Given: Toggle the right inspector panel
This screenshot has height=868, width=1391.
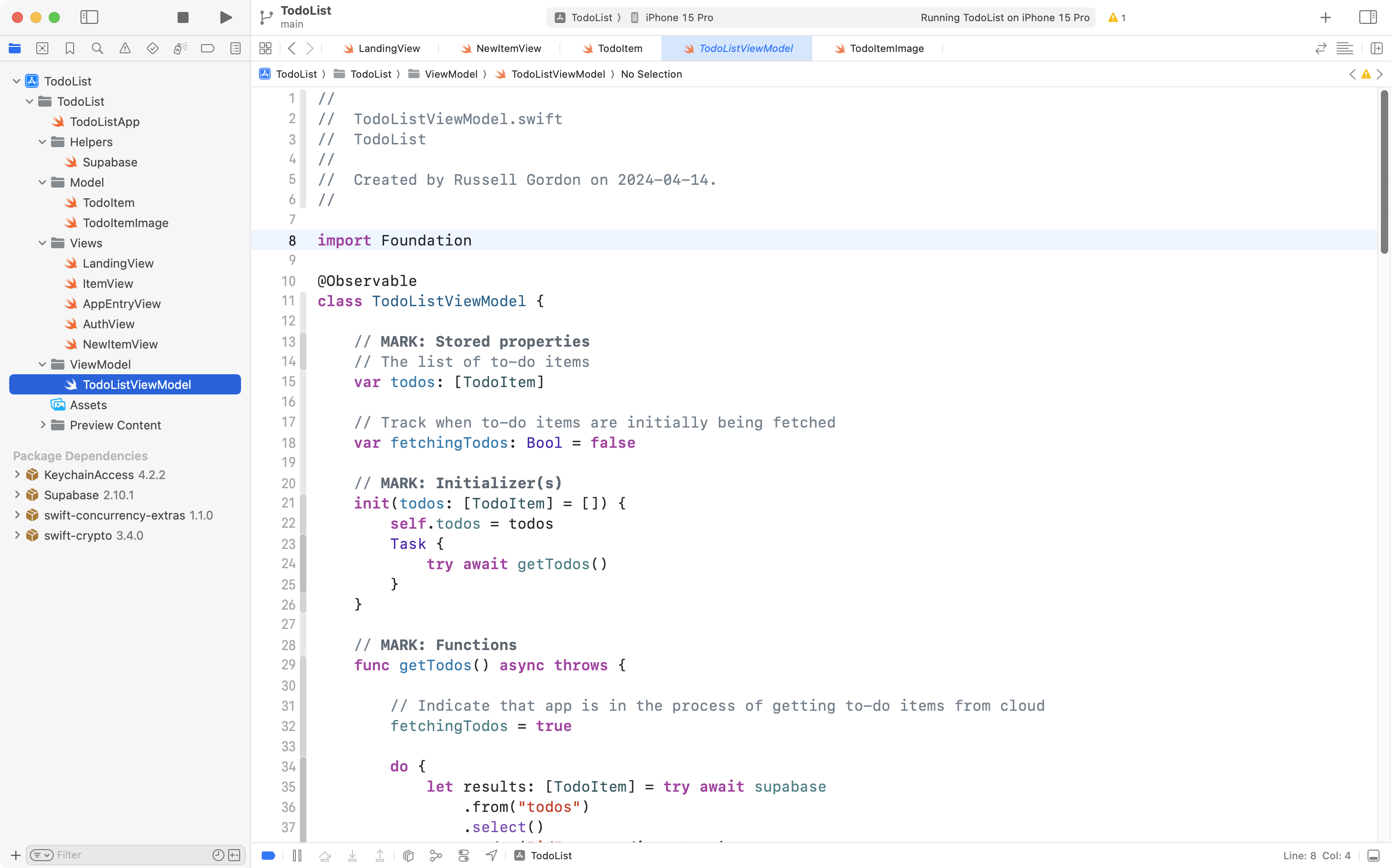Looking at the screenshot, I should point(1368,17).
